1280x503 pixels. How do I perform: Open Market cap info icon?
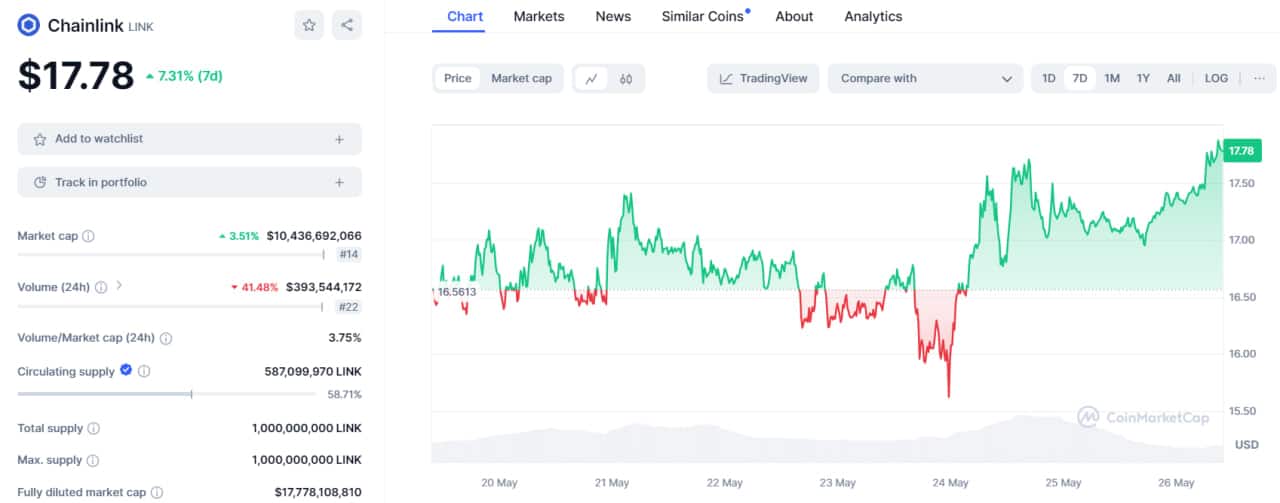pos(88,236)
